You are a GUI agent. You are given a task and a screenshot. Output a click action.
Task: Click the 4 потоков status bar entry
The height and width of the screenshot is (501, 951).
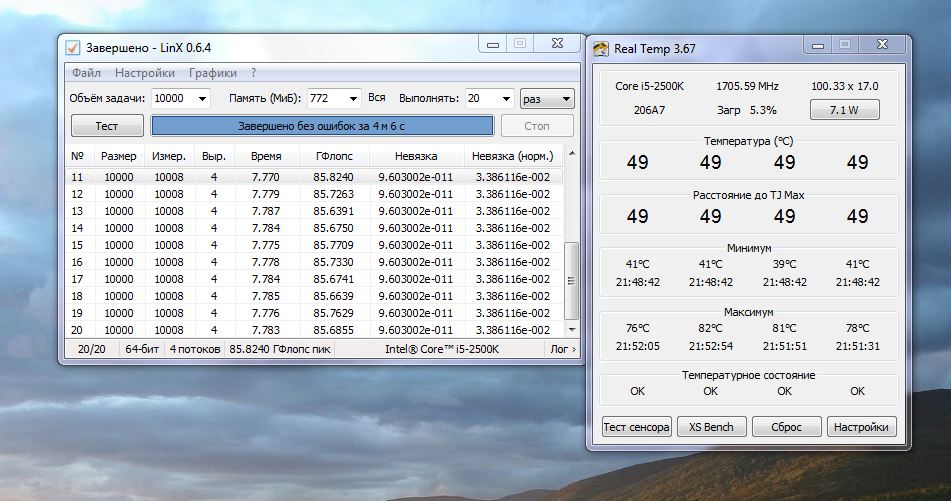click(x=195, y=349)
